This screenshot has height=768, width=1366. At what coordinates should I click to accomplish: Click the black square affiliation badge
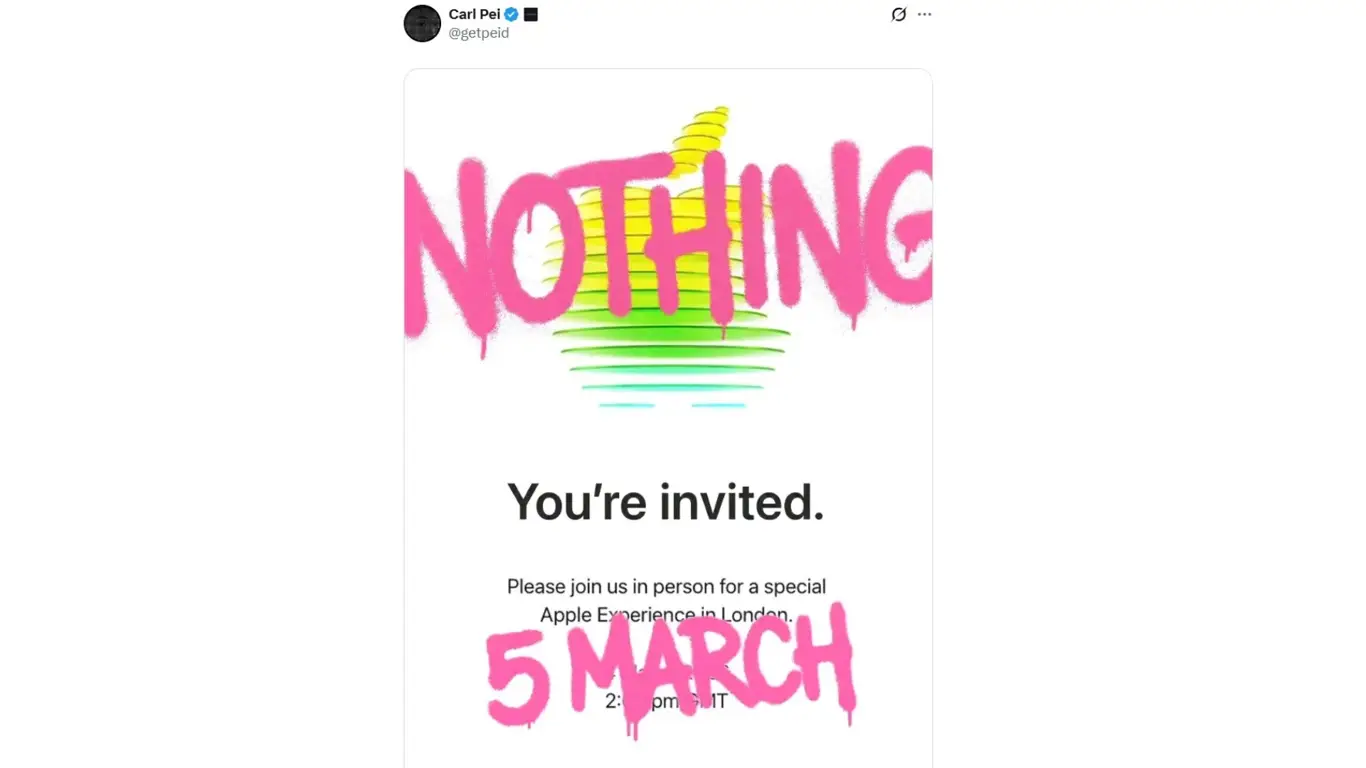click(531, 14)
